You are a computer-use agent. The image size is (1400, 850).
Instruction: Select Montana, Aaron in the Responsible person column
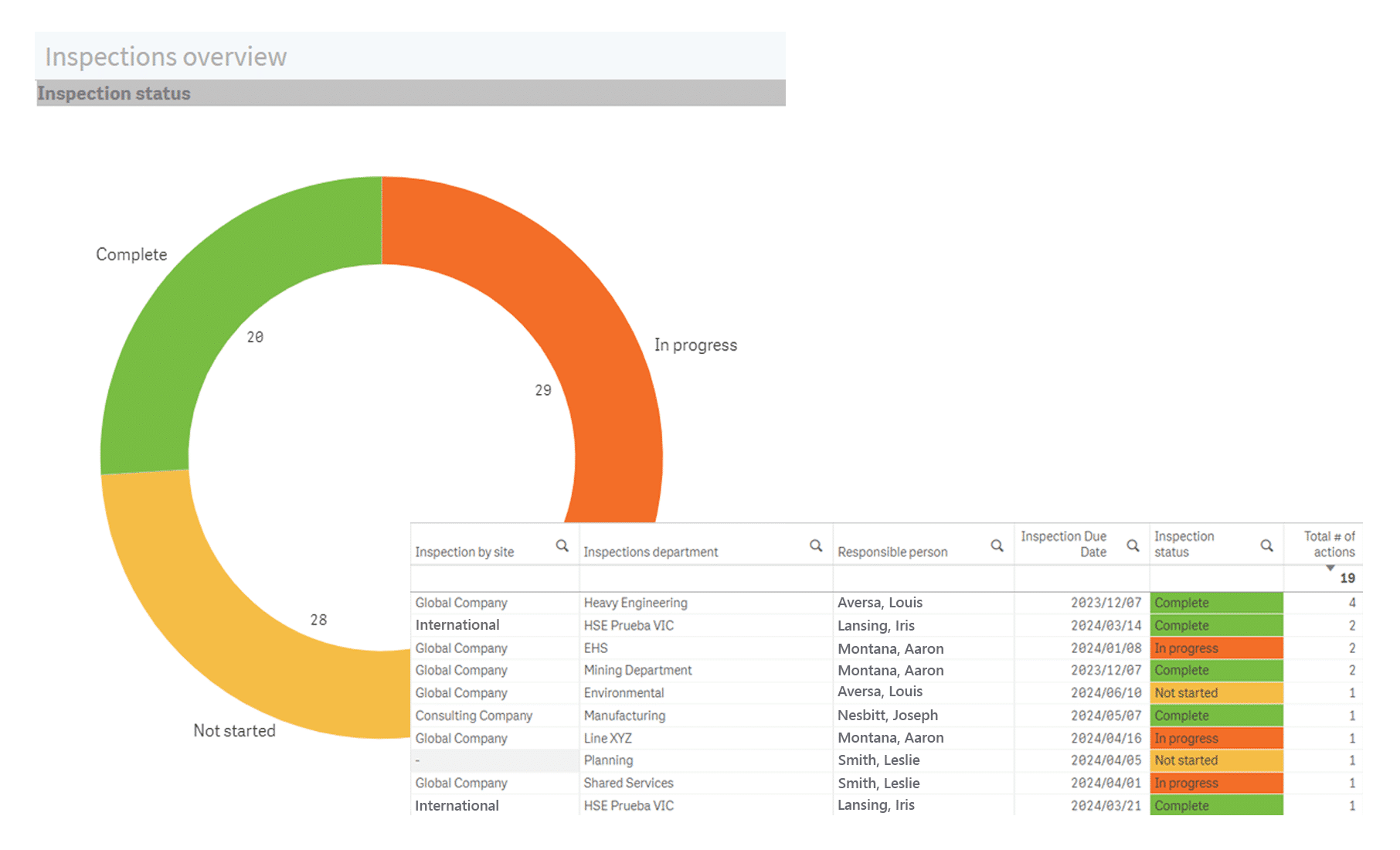pyautogui.click(x=890, y=648)
